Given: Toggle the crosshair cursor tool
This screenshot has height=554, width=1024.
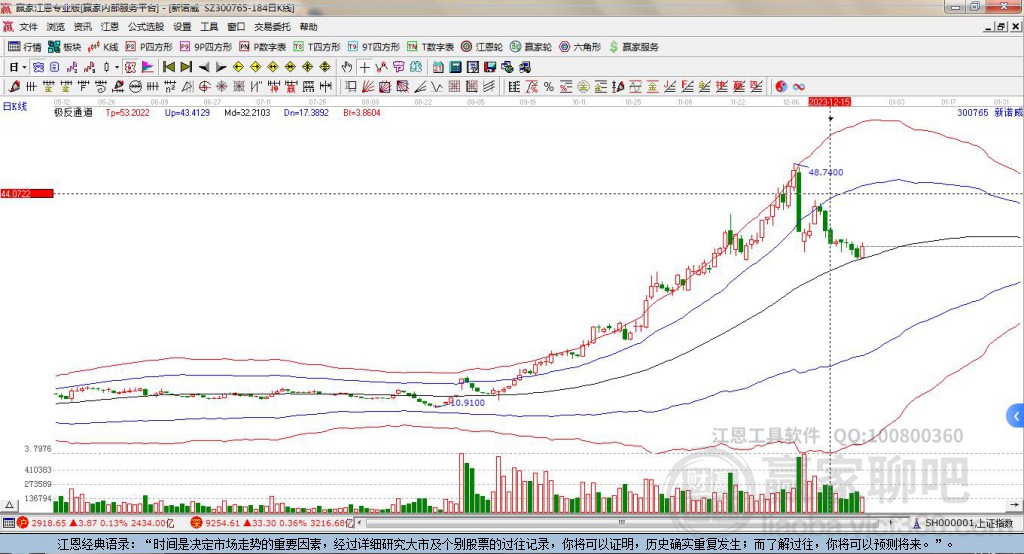Looking at the screenshot, I should click(365, 67).
